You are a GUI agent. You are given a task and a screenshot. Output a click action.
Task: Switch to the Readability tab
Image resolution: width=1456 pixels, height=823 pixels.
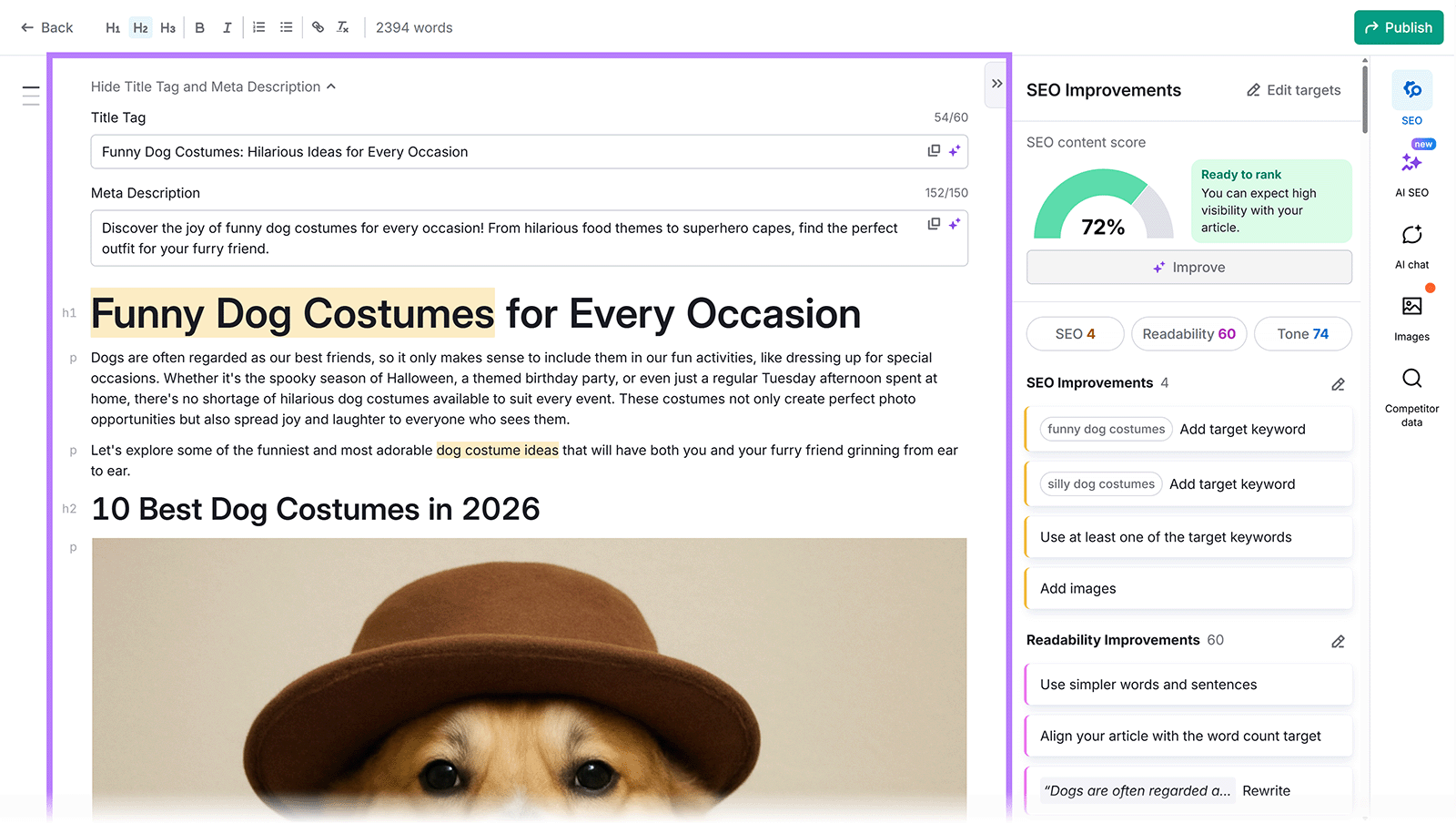[1188, 334]
